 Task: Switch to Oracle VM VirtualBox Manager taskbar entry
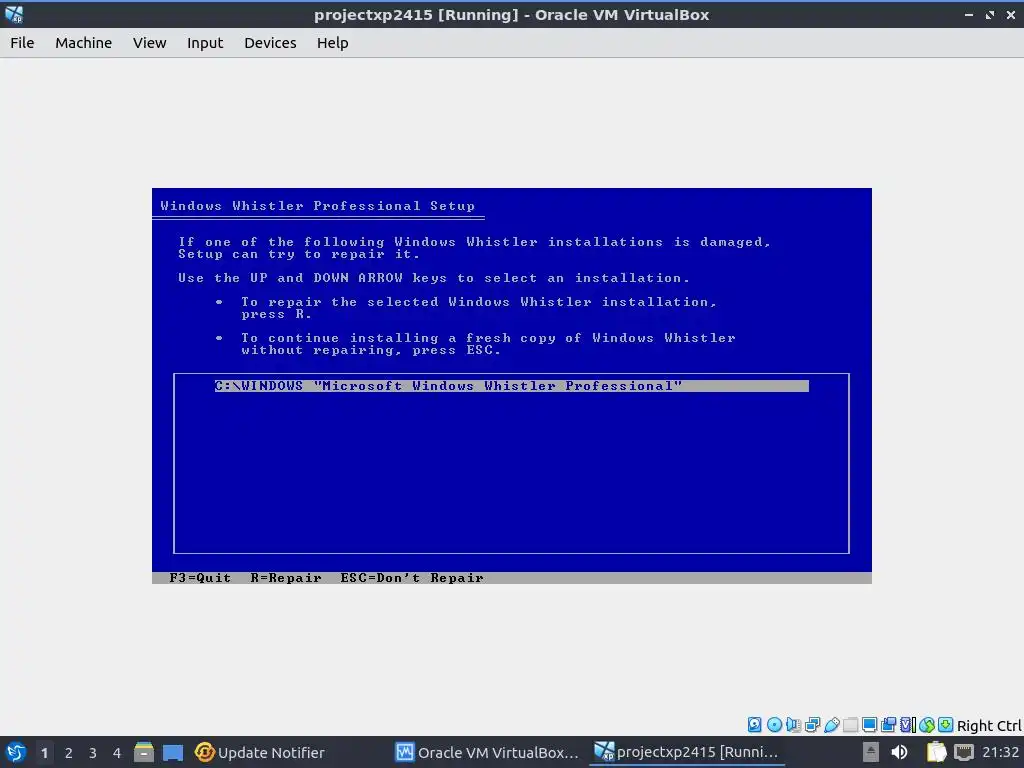pos(487,752)
